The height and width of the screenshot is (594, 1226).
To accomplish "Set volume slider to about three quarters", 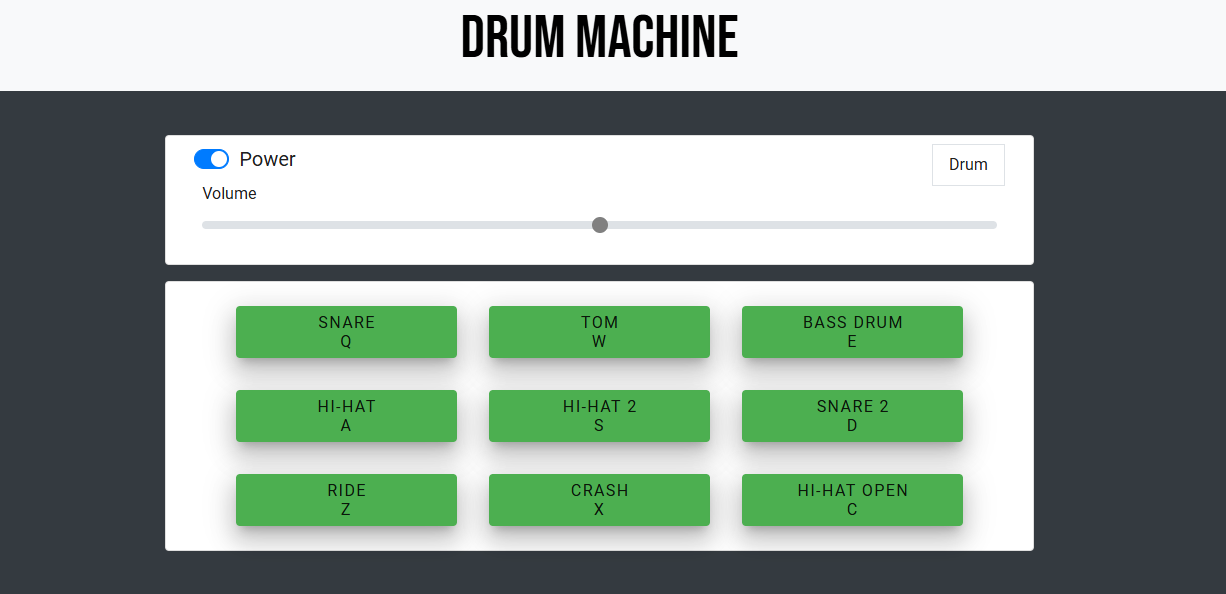I will (x=798, y=225).
